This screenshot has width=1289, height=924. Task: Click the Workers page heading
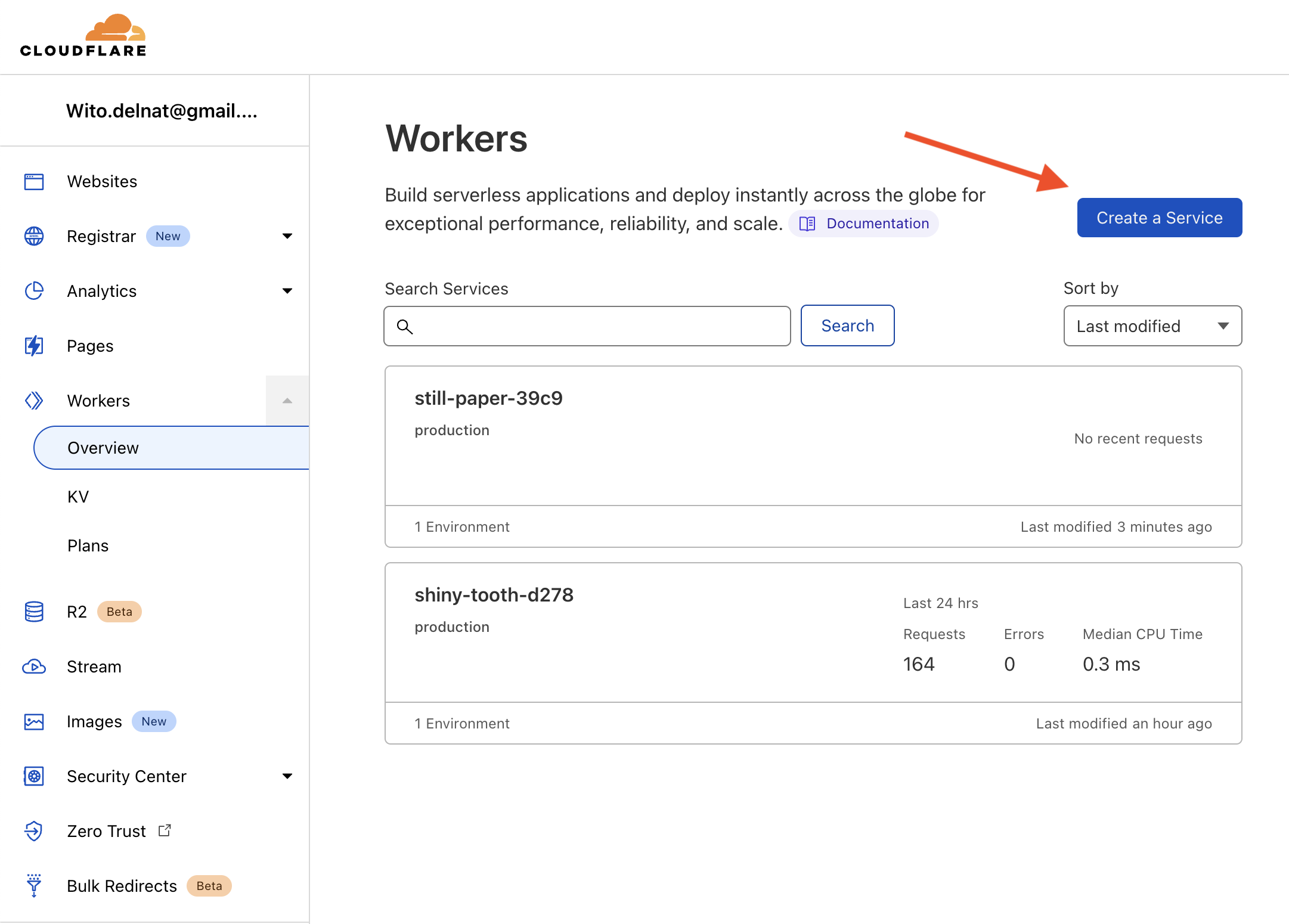tap(456, 139)
